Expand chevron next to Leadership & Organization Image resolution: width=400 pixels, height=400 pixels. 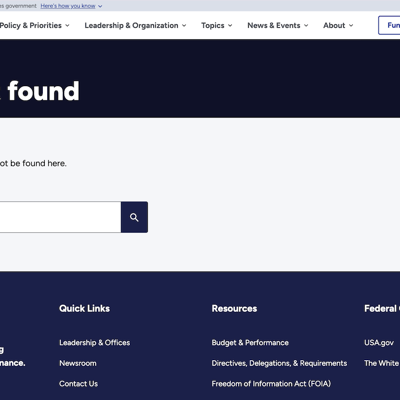(x=184, y=25)
